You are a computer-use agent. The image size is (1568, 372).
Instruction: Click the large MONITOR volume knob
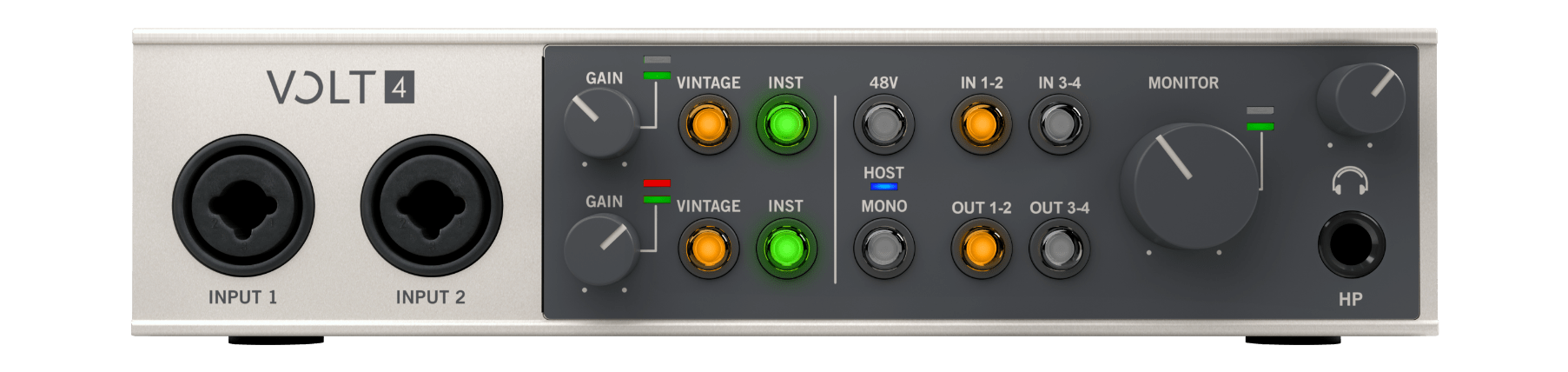(x=1189, y=185)
